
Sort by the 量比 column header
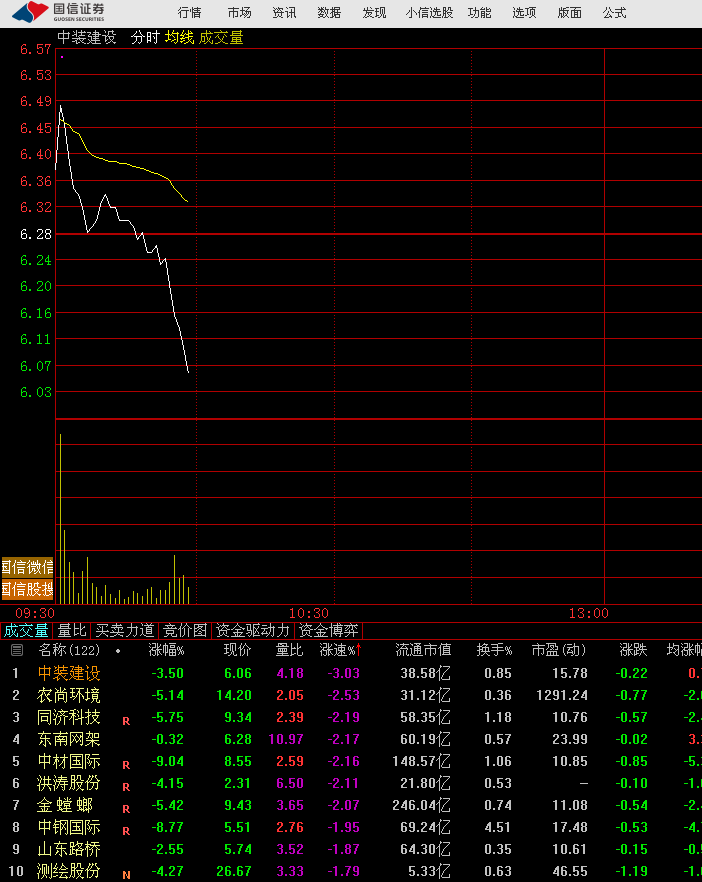pos(289,650)
